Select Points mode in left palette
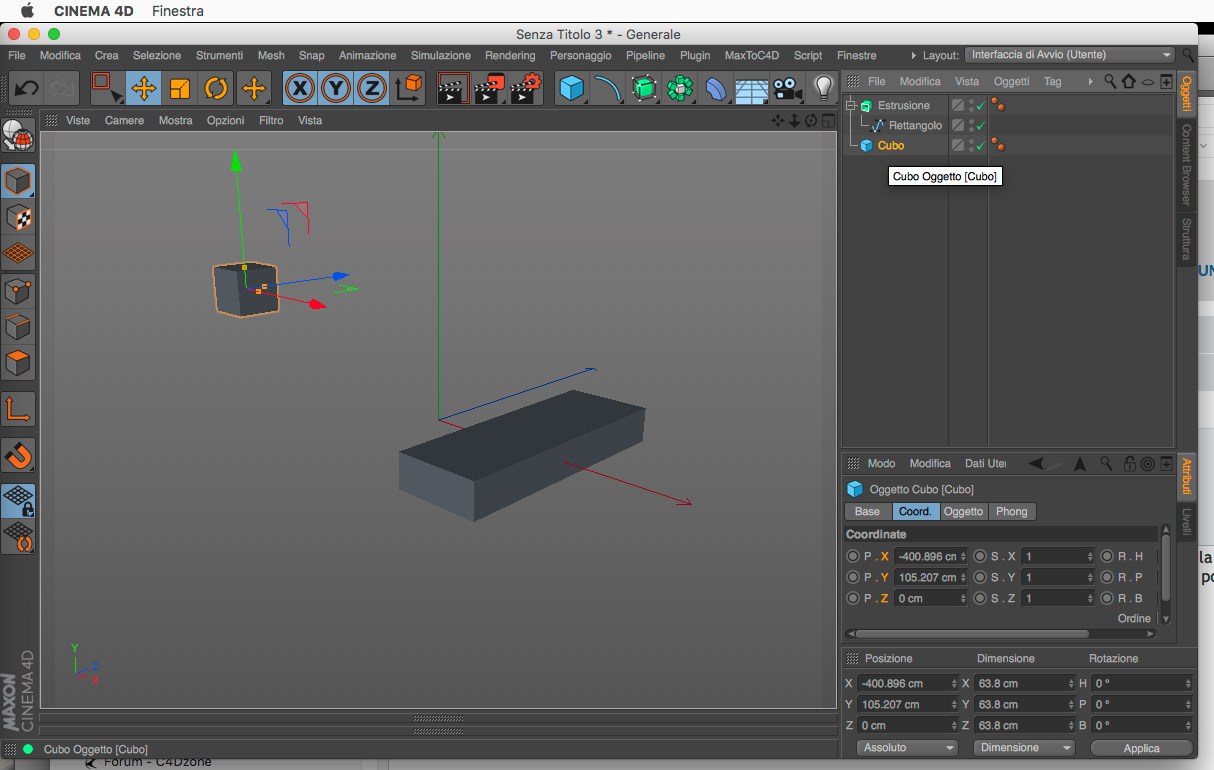This screenshot has width=1214, height=770. [18, 290]
